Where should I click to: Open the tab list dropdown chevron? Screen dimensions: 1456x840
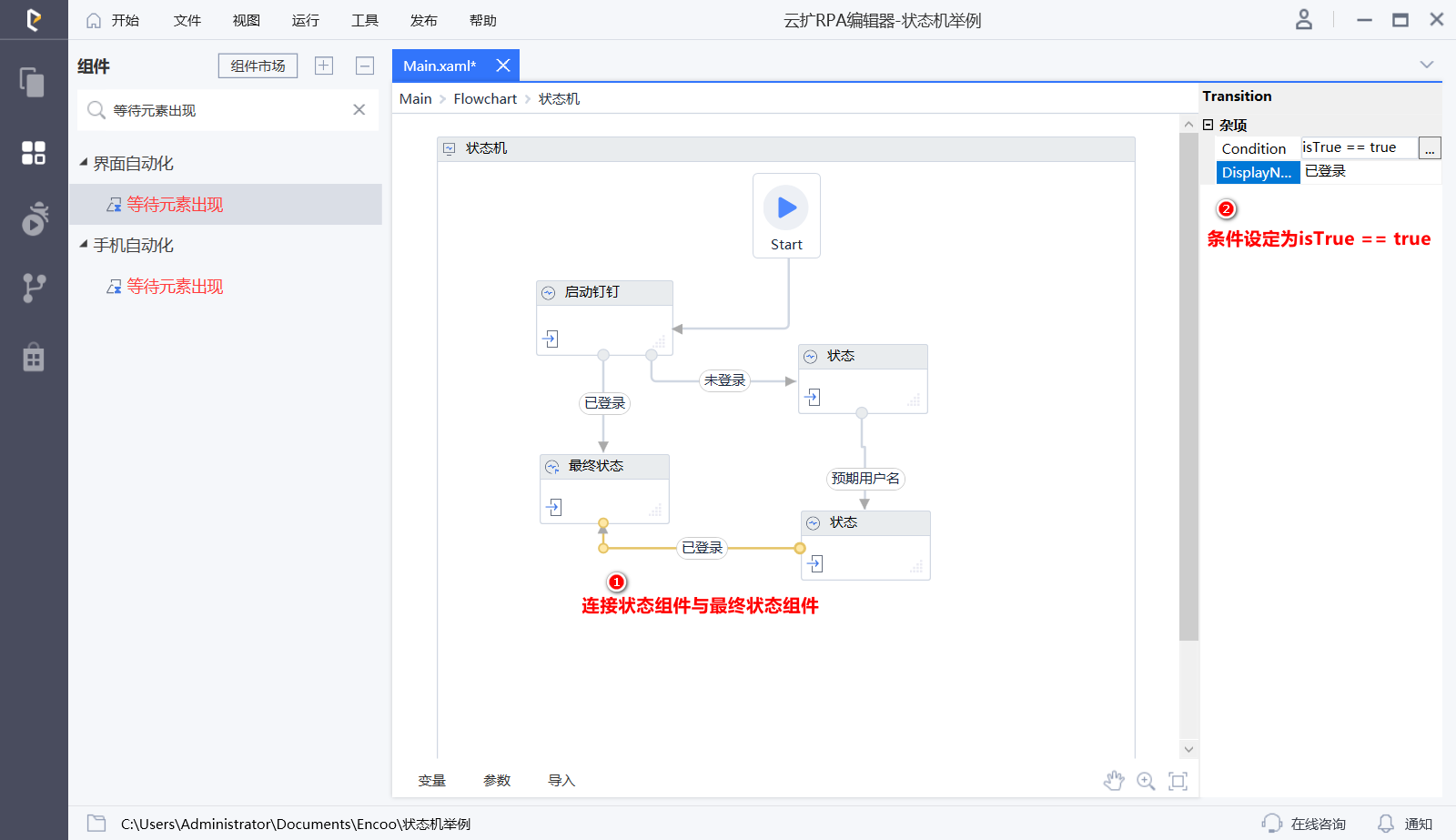pos(1426,65)
